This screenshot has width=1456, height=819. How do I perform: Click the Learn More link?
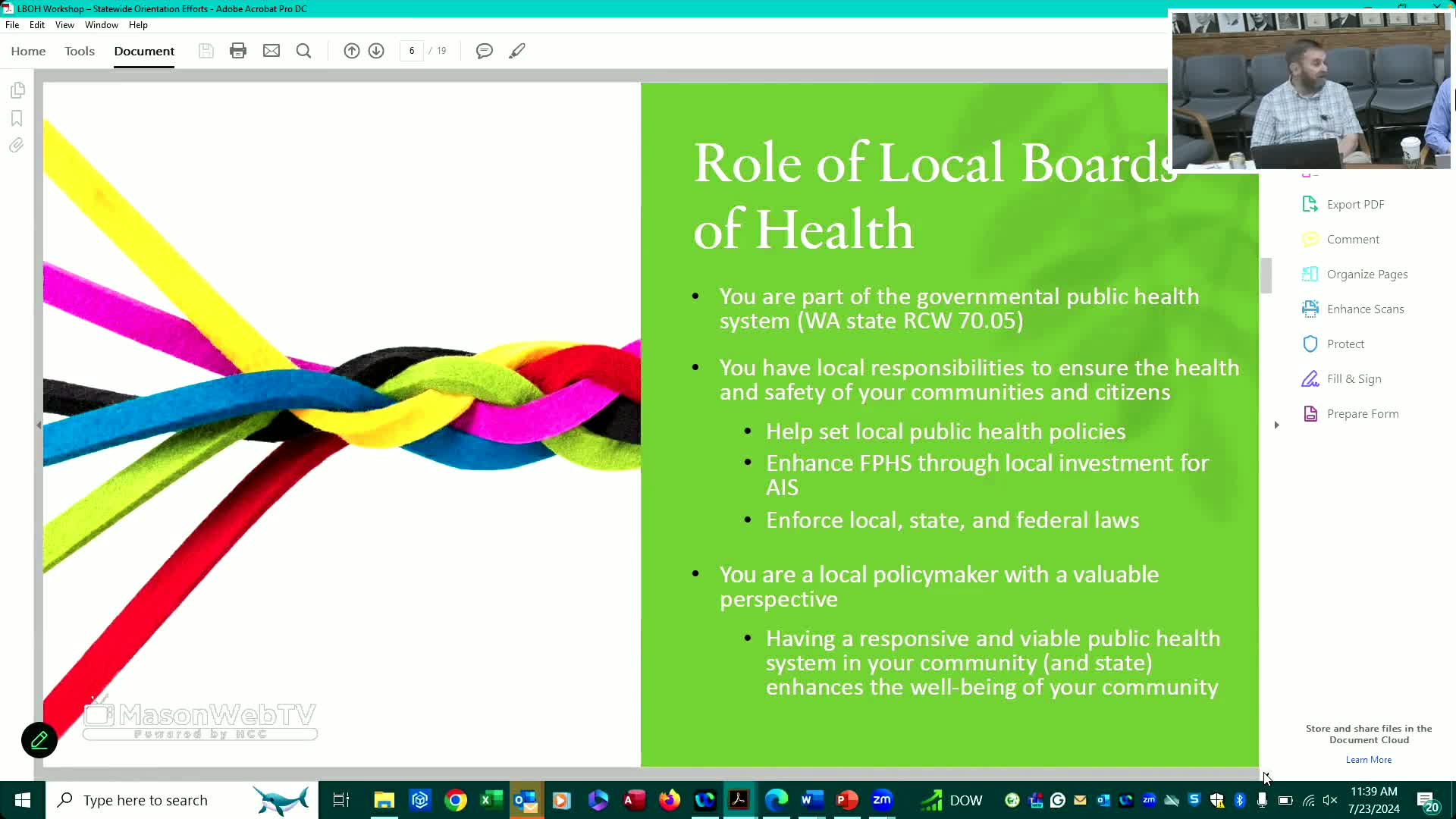[x=1368, y=759]
